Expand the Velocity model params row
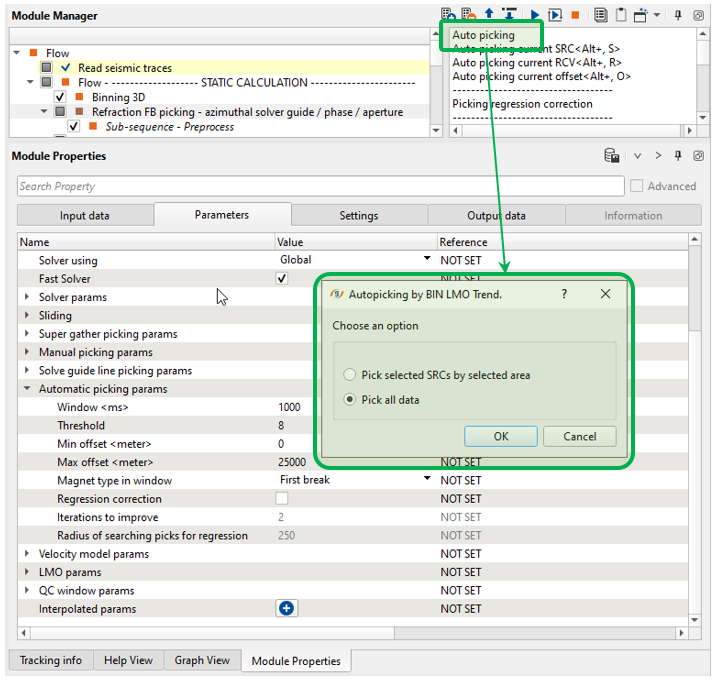Screen dimensions: 717x681 click(27, 554)
